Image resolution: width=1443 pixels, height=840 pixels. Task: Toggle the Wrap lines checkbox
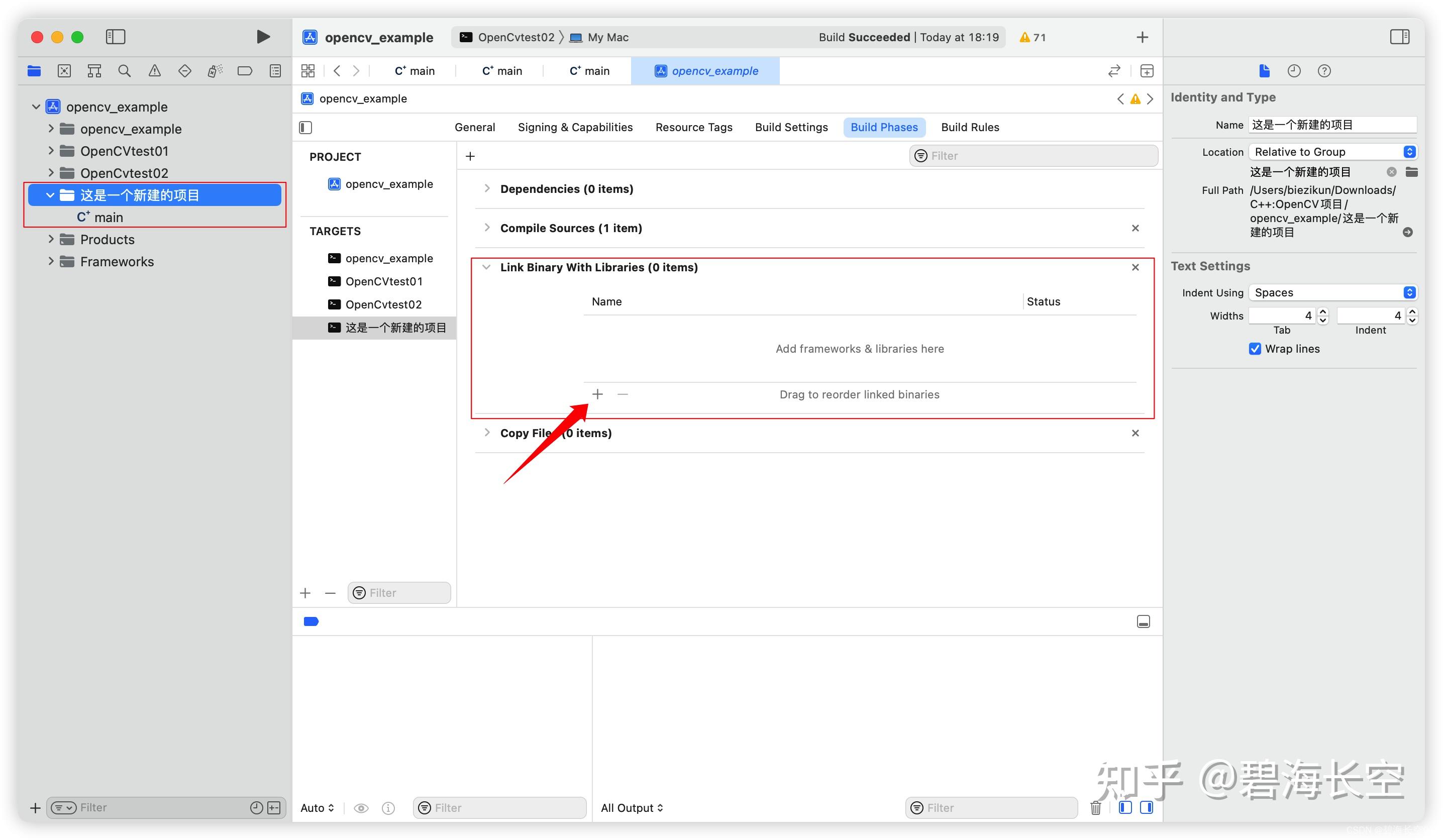1255,349
